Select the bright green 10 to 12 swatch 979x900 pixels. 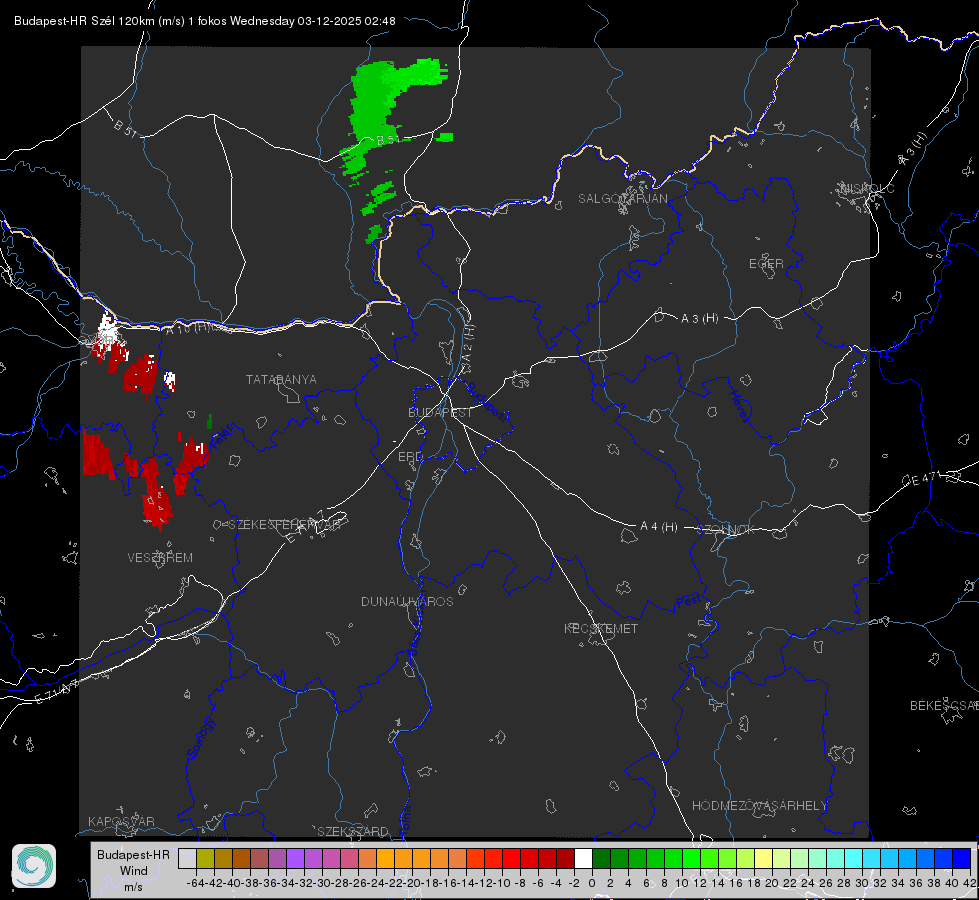click(691, 859)
